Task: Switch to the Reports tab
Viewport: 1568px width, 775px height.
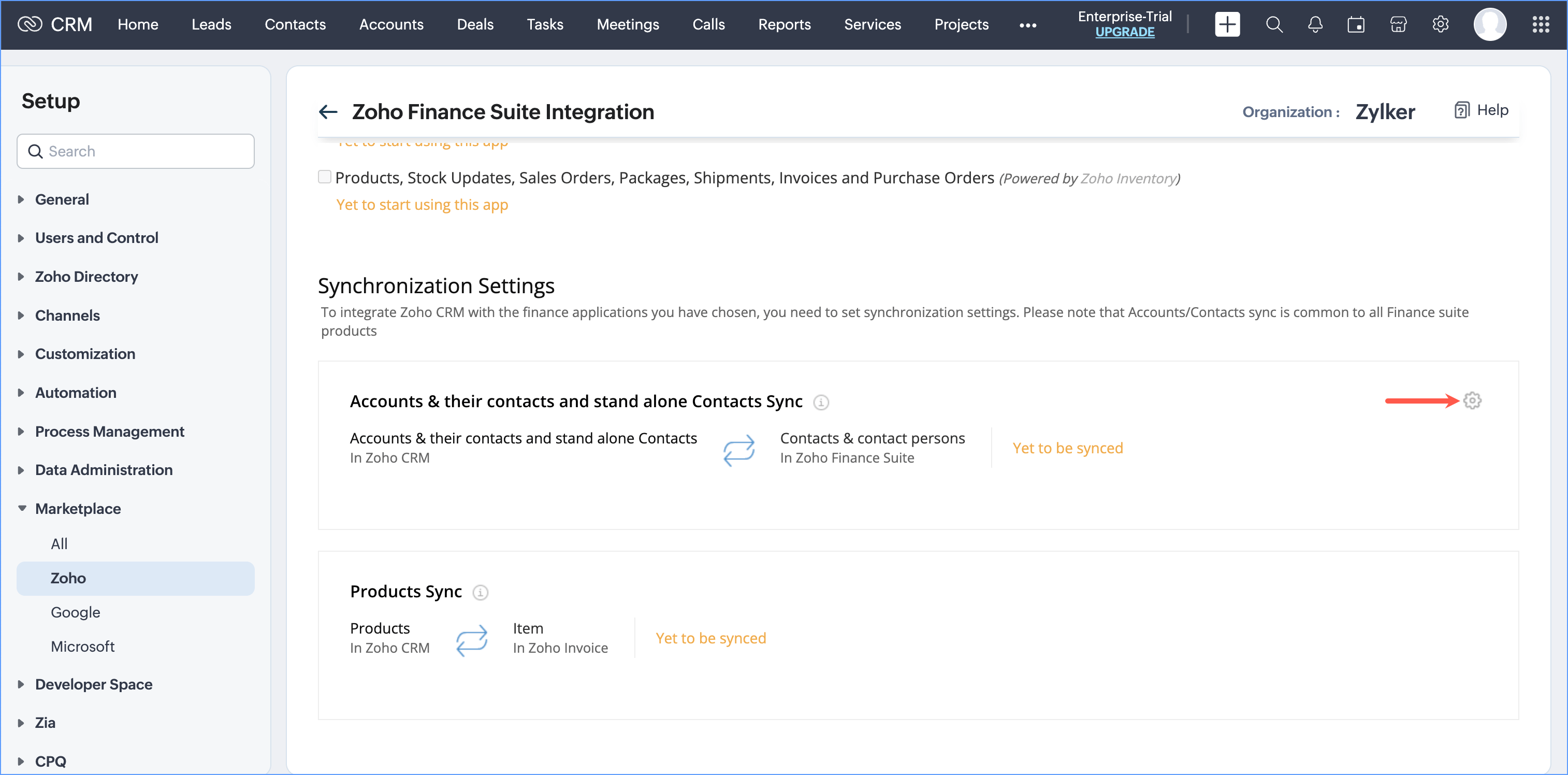Action: [784, 24]
